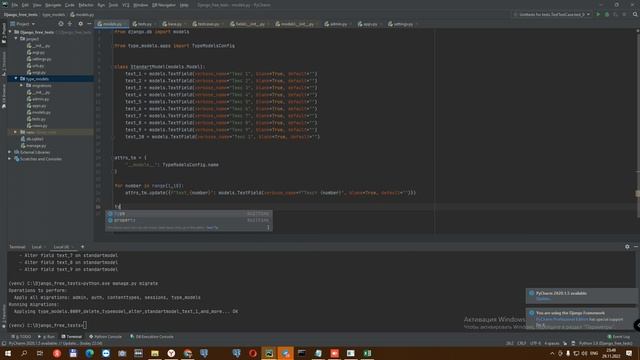Open the Refactor menu
This screenshot has height=360, width=640.
tap(86, 5)
